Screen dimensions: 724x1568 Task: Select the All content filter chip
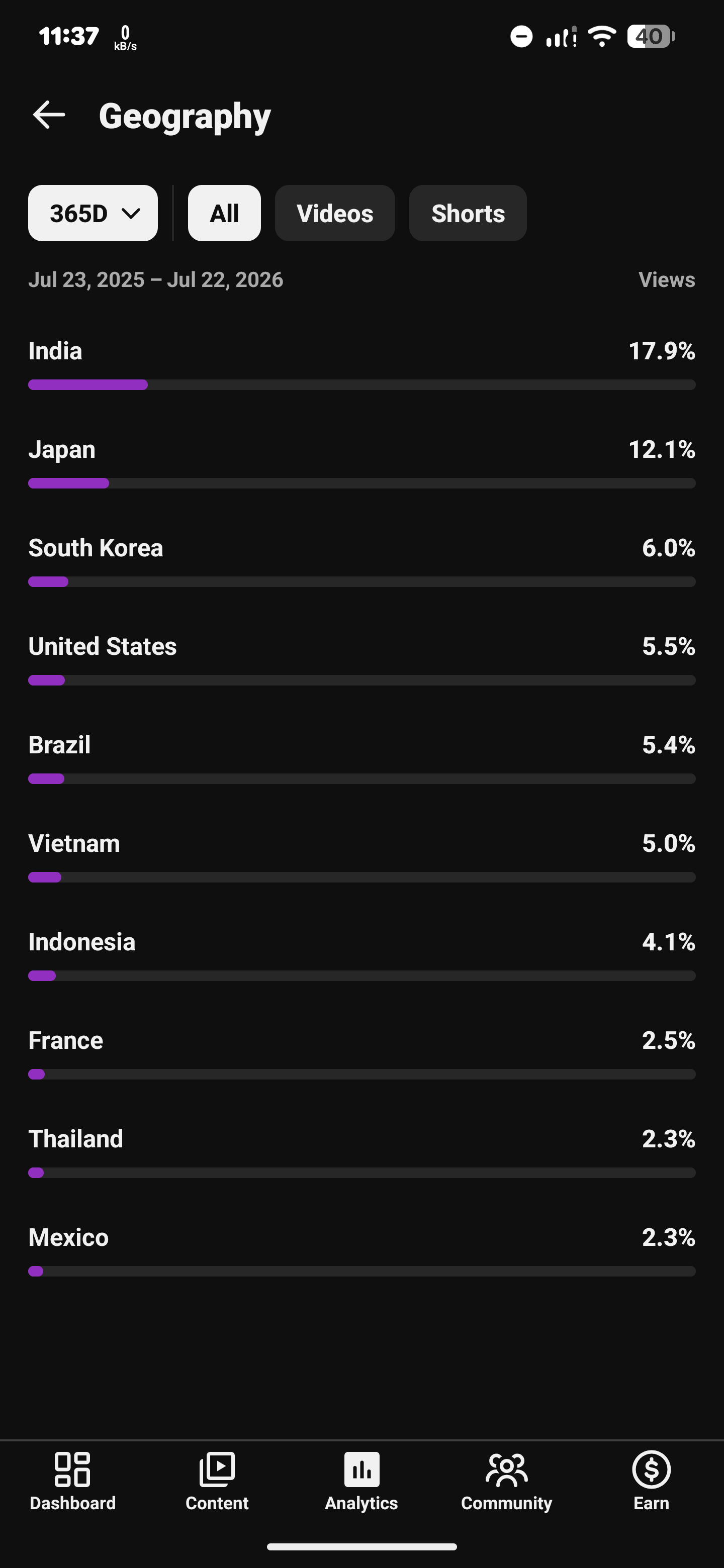224,213
